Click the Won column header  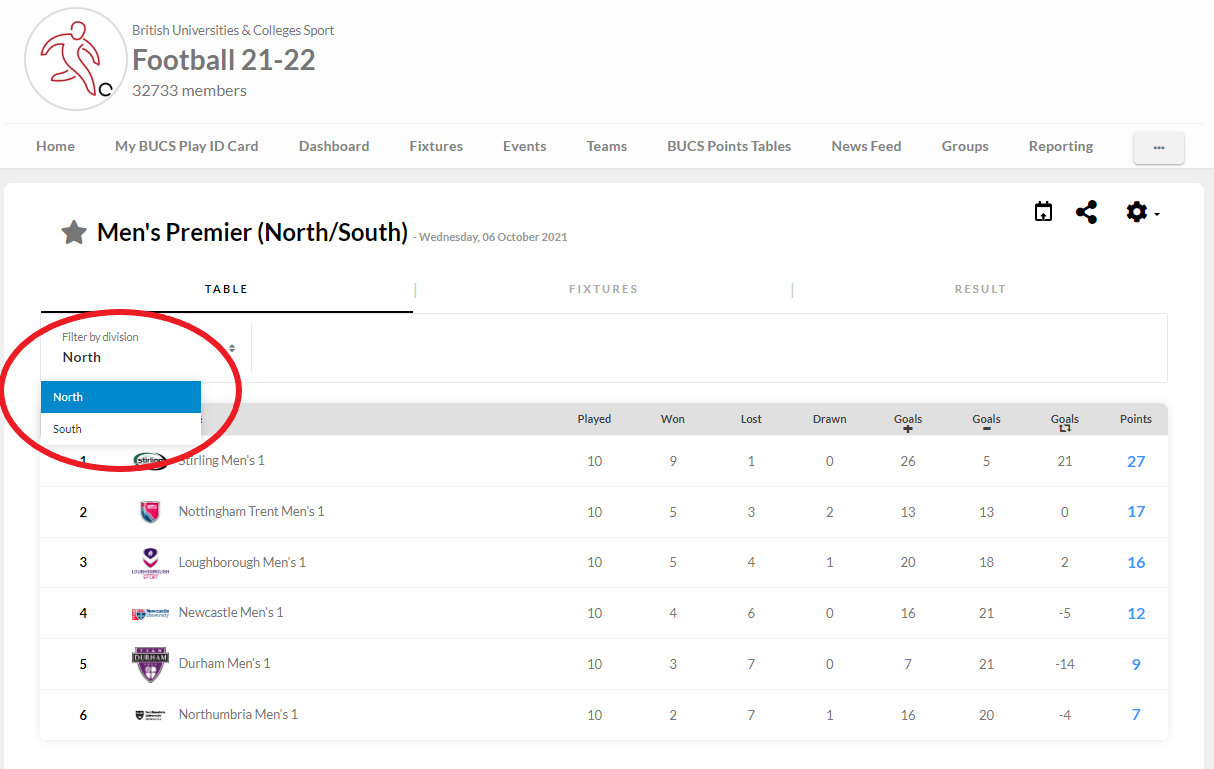[x=673, y=419]
